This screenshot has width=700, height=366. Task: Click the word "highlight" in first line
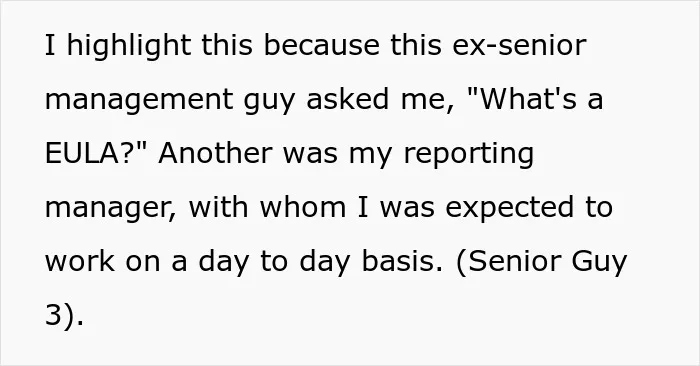(x=129, y=46)
